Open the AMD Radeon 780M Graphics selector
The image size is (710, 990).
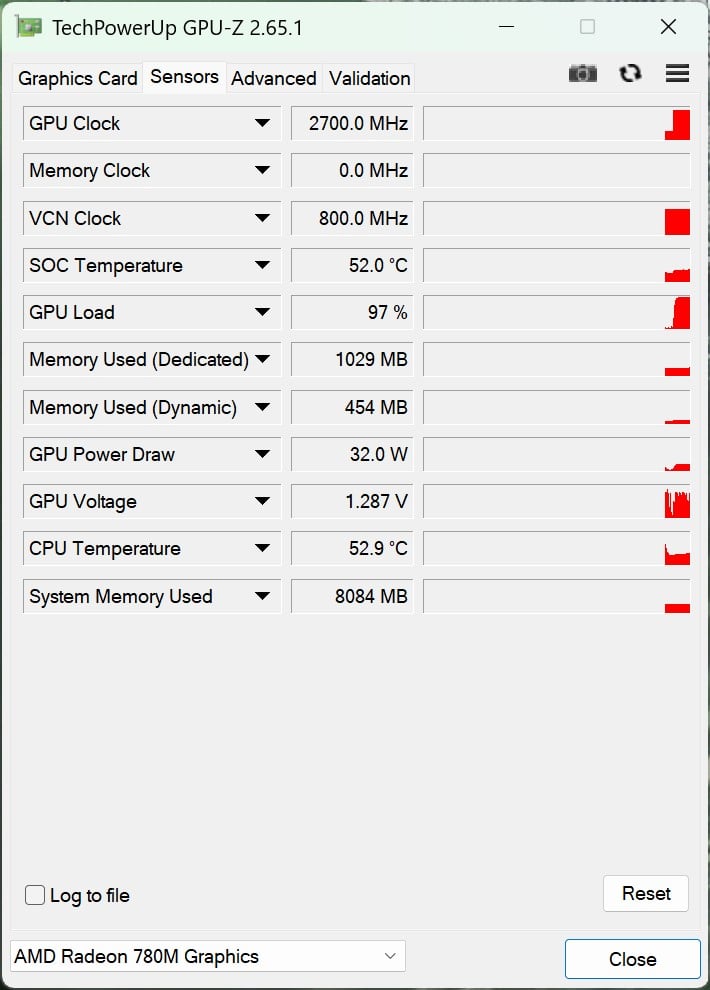208,956
